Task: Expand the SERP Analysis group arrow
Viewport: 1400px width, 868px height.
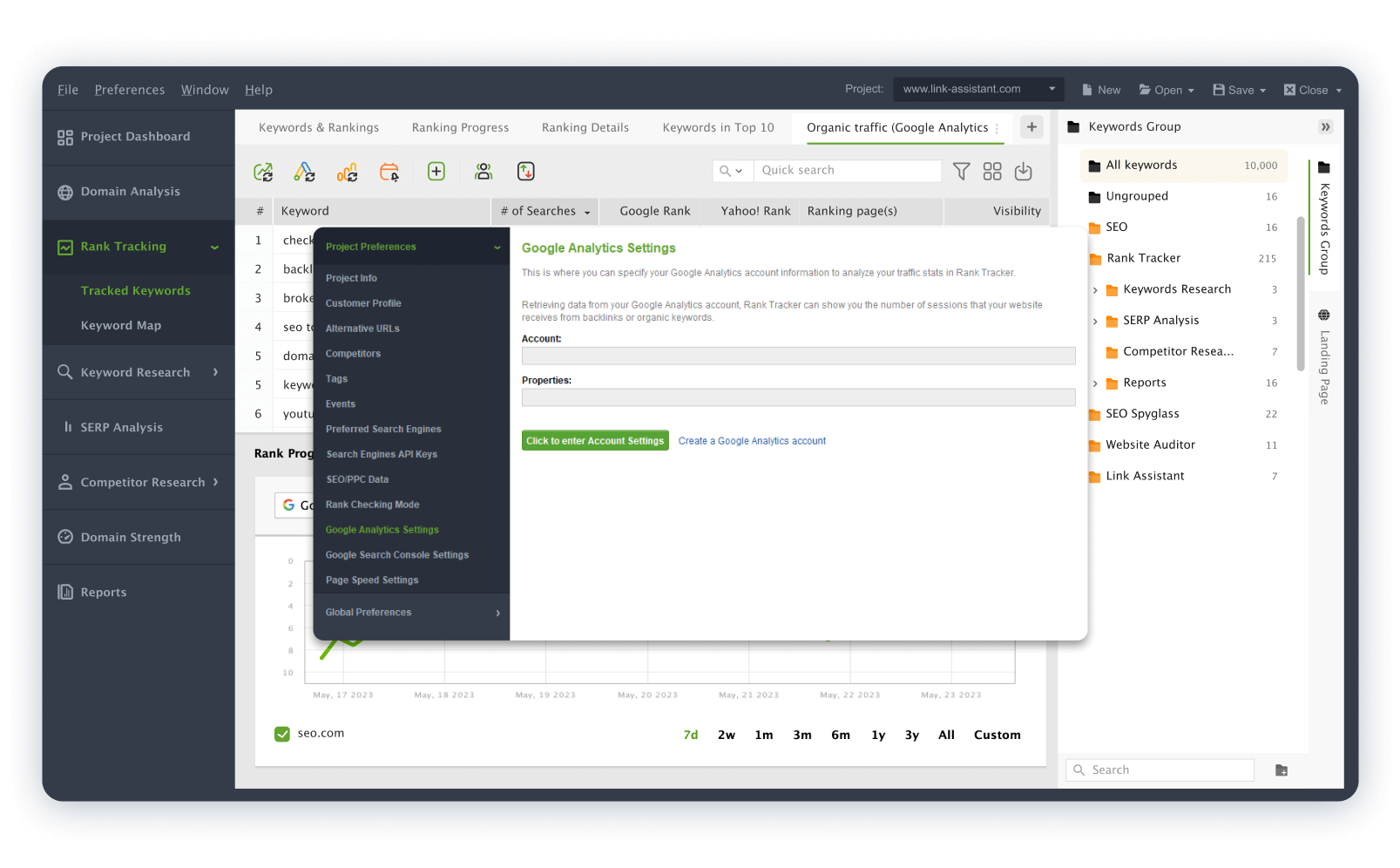Action: pyautogui.click(x=1095, y=321)
